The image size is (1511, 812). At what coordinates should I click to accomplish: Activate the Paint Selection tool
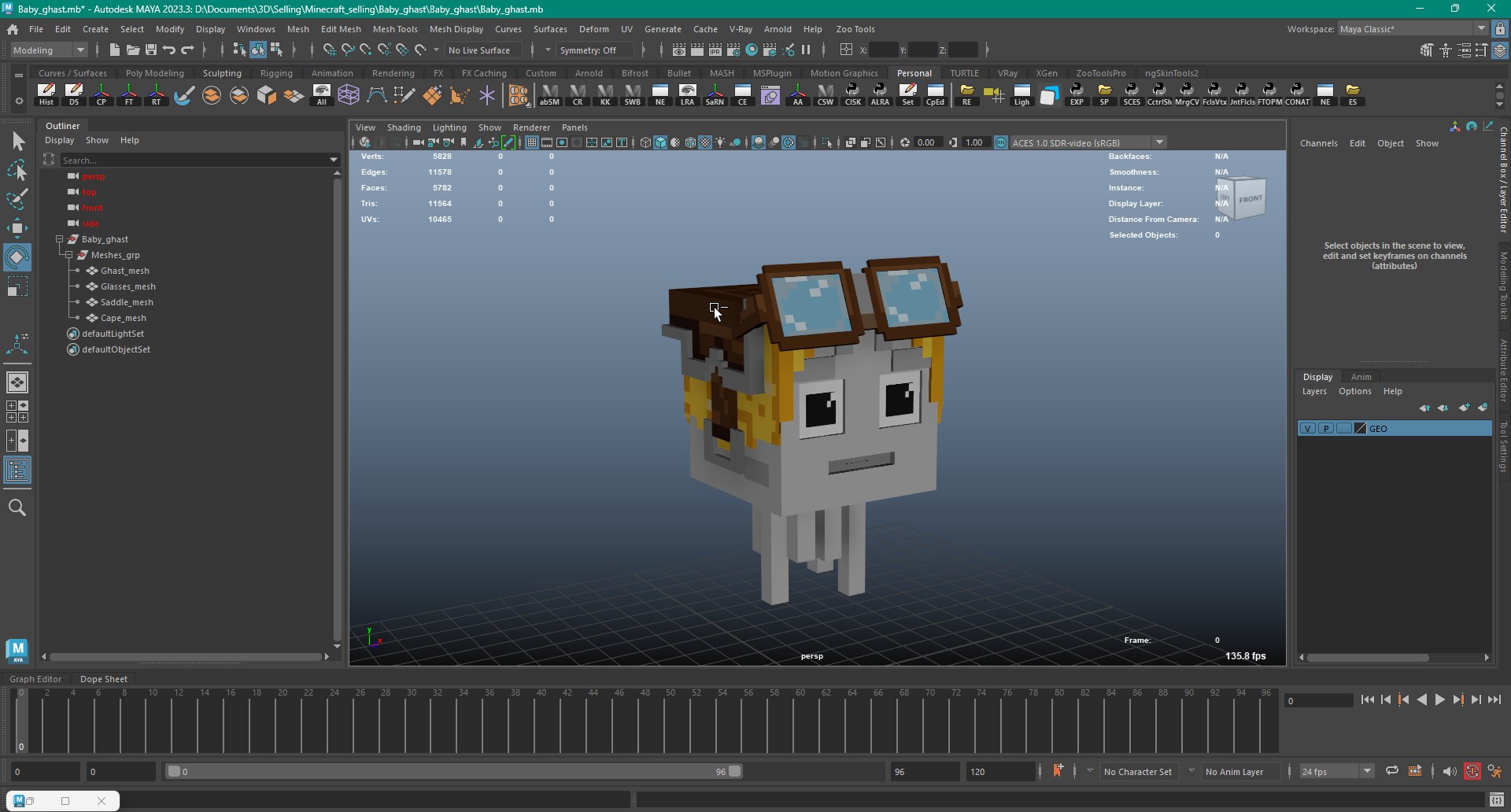(x=17, y=199)
